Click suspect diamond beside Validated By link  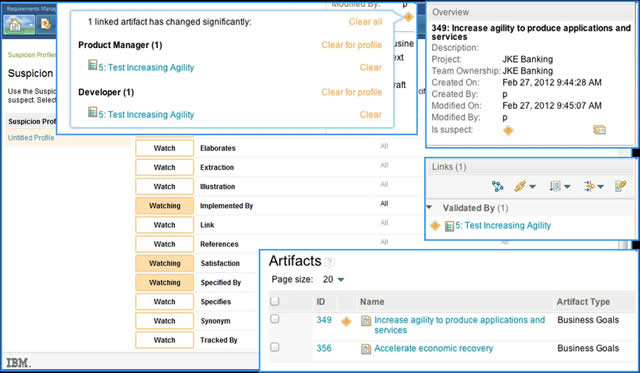[x=435, y=226]
